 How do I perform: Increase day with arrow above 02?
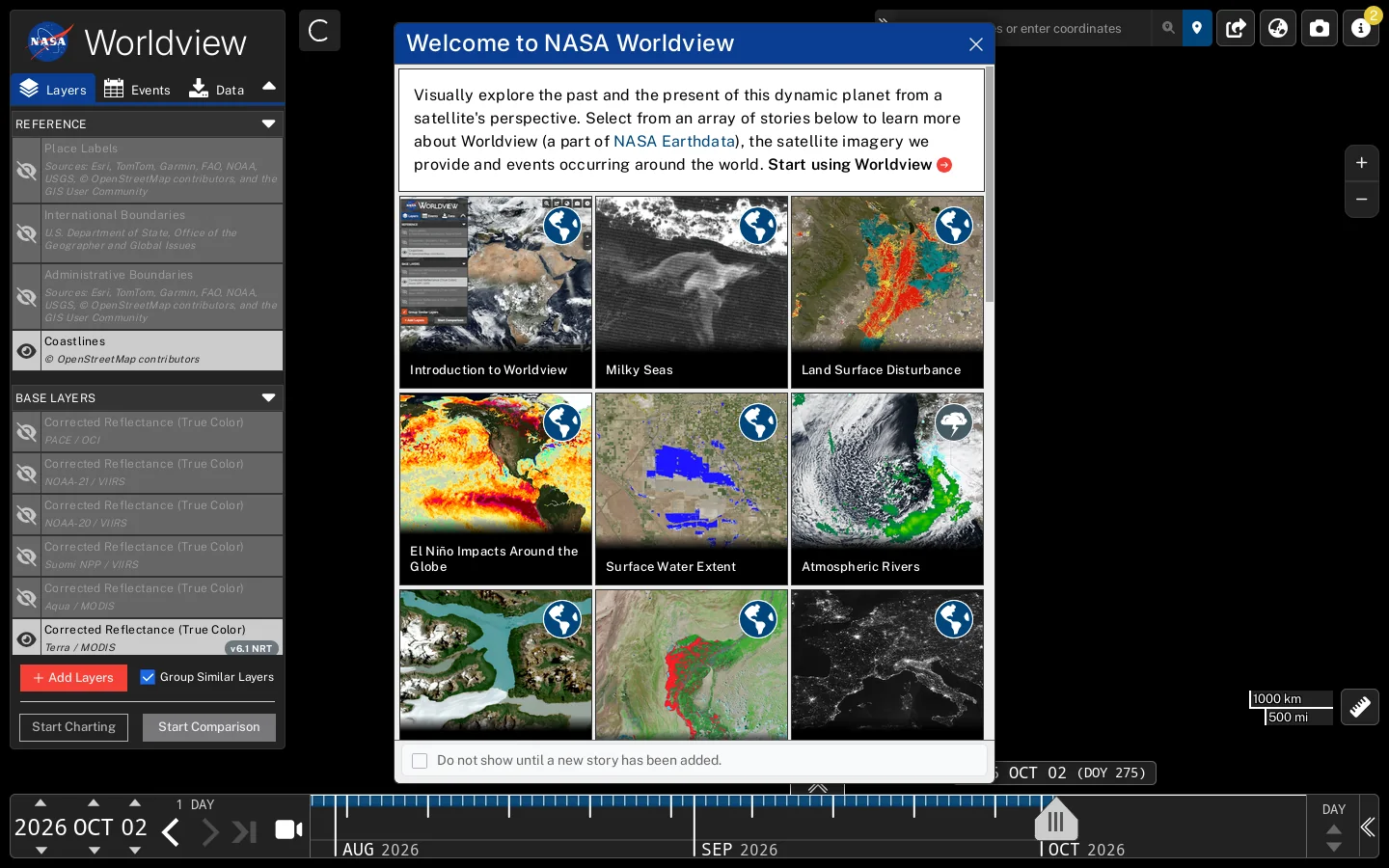click(135, 802)
